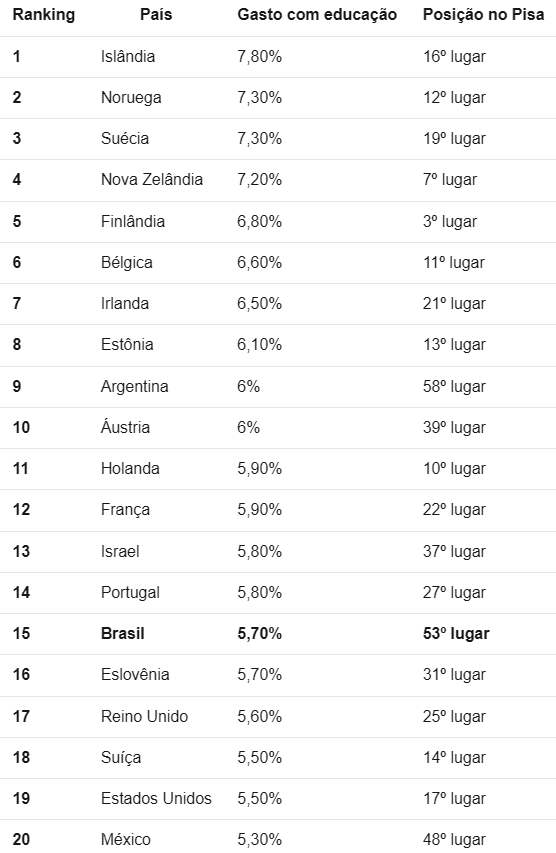The width and height of the screenshot is (556, 853).
Task: Click the Islândia country cell
Action: pos(128,56)
